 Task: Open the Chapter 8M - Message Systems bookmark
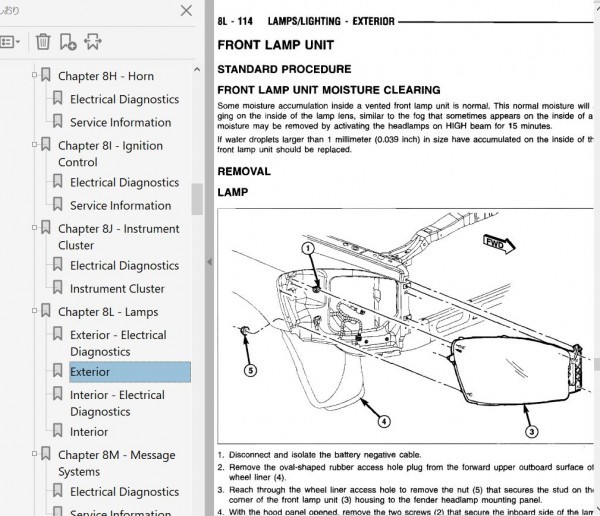[x=117, y=463]
